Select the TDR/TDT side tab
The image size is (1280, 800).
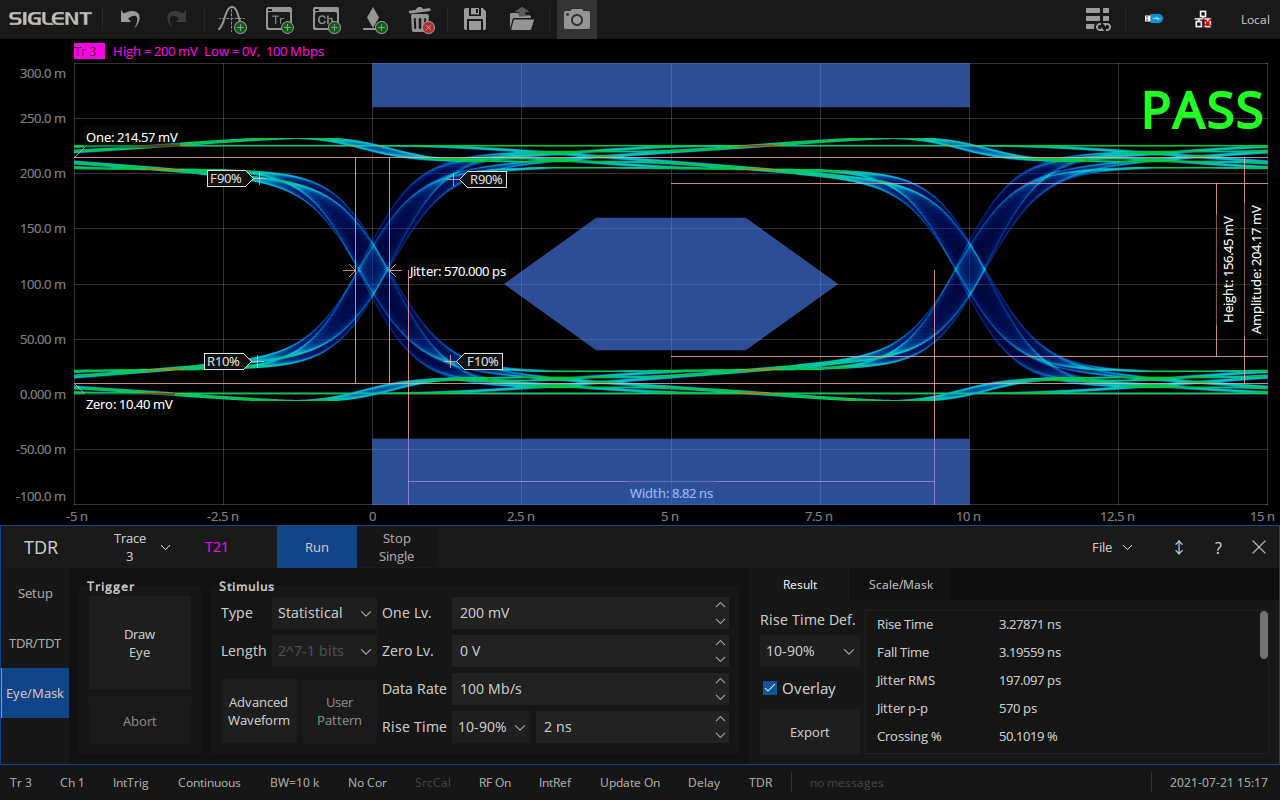tap(35, 643)
